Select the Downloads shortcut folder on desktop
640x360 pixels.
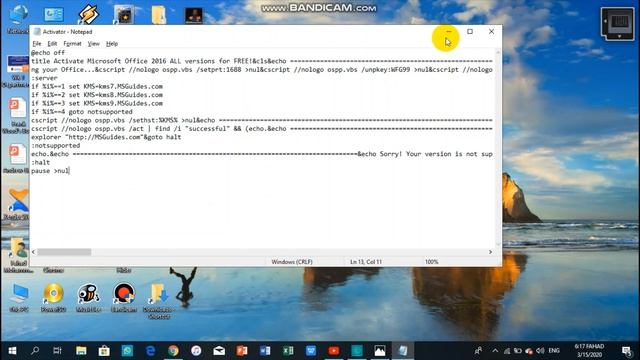tap(159, 300)
